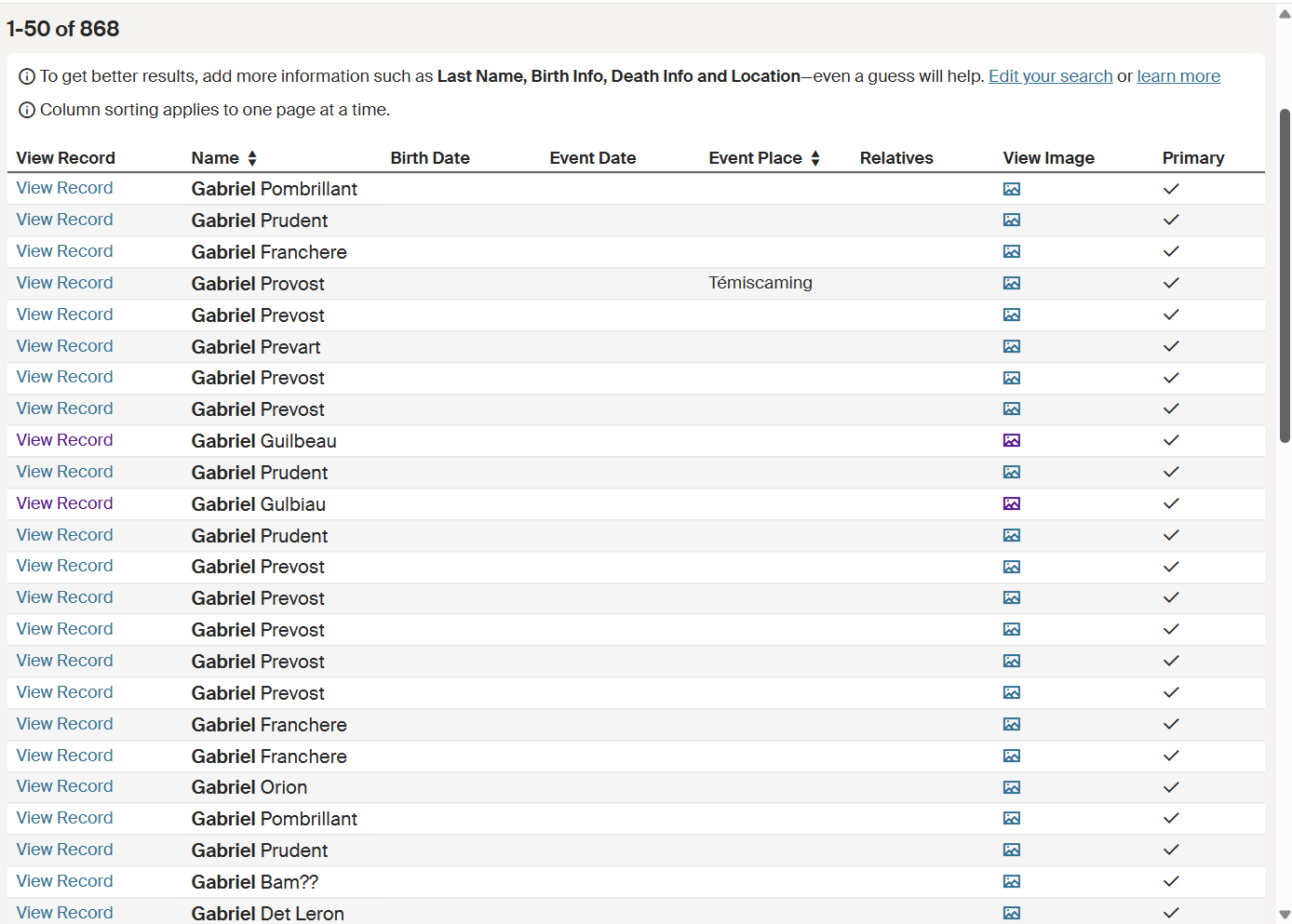This screenshot has height=924, width=1292.
Task: Click info icon beside column sorting note
Action: [25, 110]
